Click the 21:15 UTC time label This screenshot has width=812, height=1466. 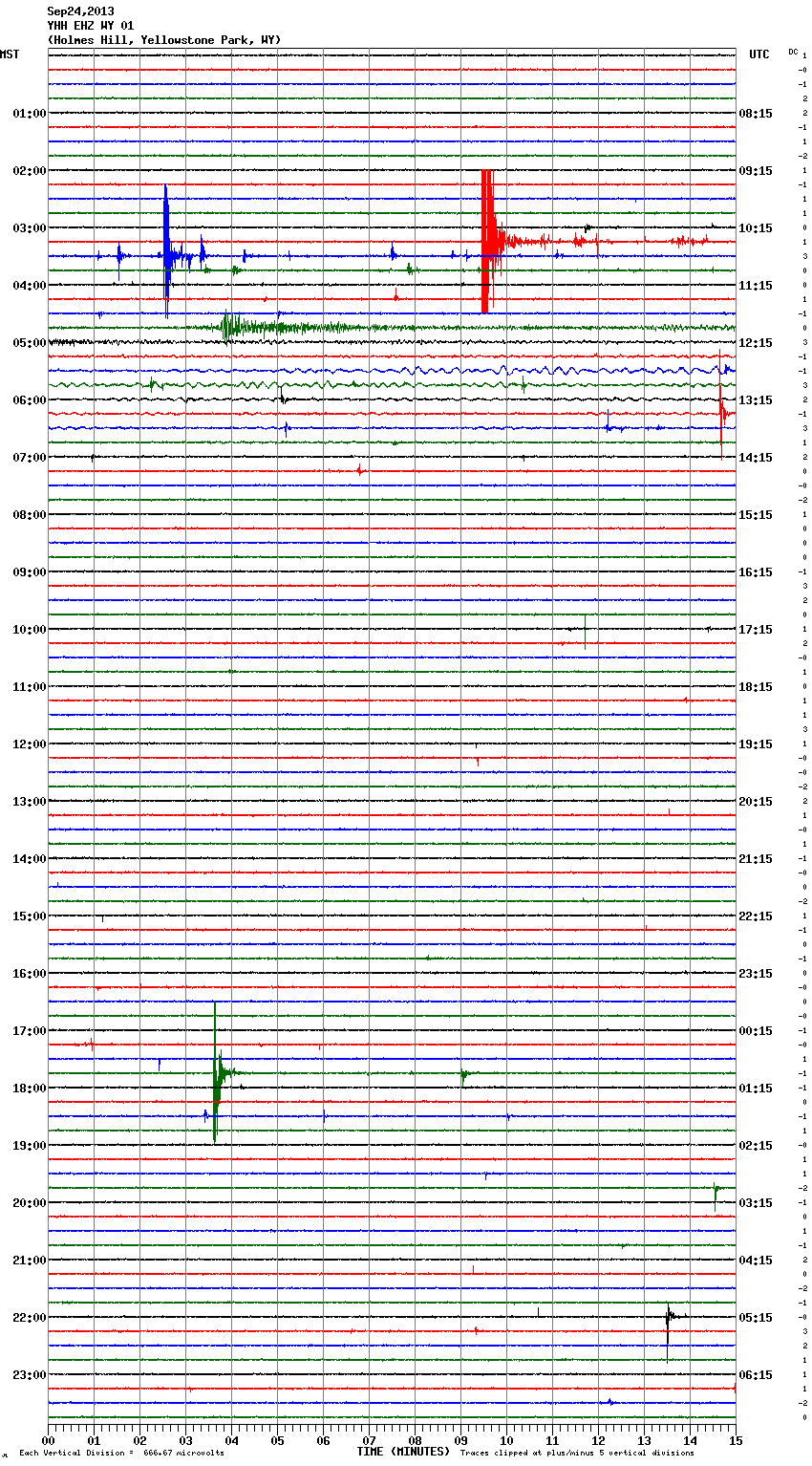(756, 859)
